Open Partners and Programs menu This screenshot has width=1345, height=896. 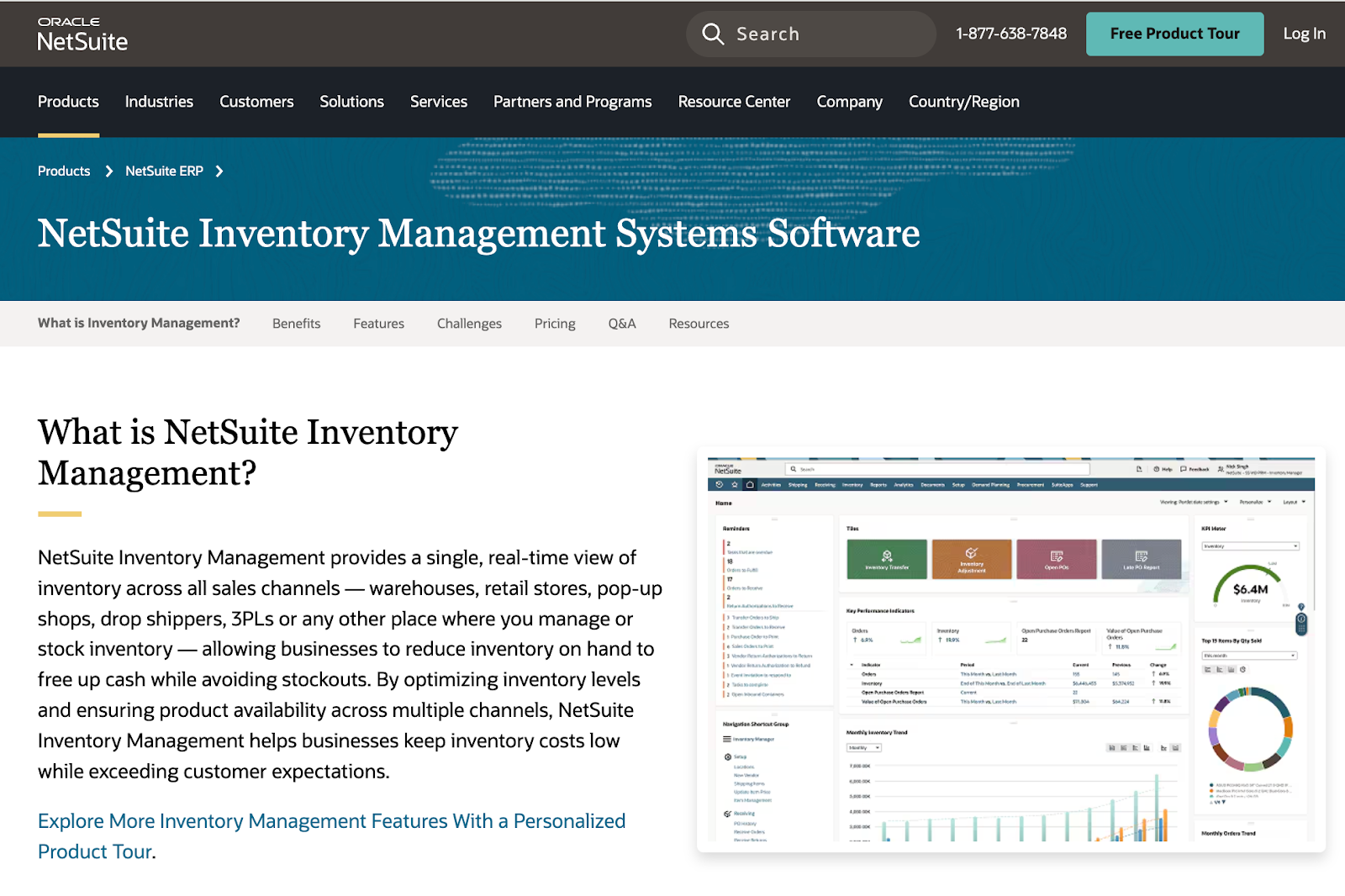coord(572,102)
